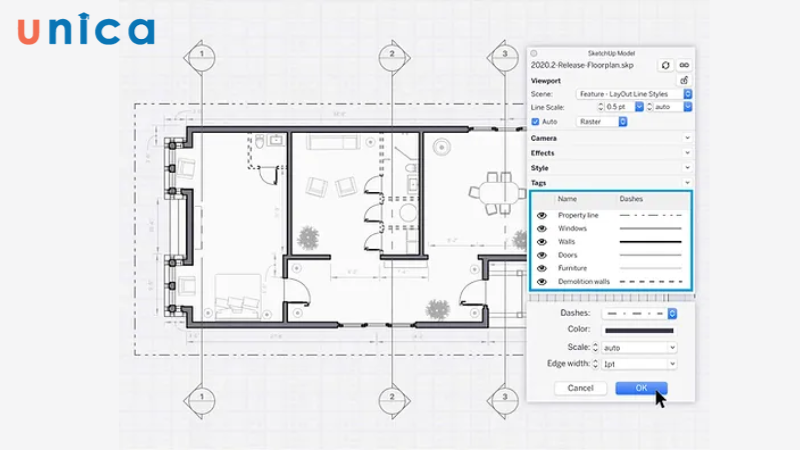This screenshot has width=800, height=450.
Task: Select the 'Doors' tag name
Action: (x=567, y=255)
